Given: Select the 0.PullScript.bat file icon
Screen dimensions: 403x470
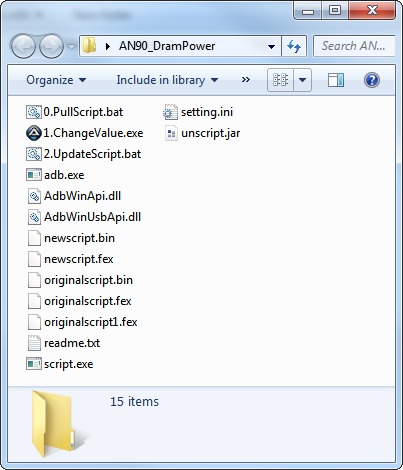Looking at the screenshot, I should point(34,112).
